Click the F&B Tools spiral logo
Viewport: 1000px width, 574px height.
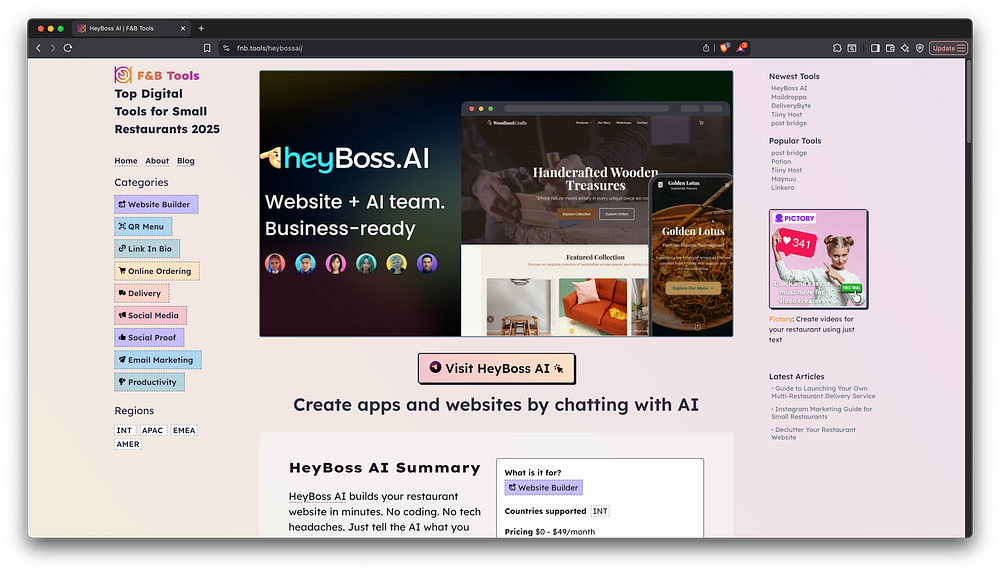pos(123,75)
